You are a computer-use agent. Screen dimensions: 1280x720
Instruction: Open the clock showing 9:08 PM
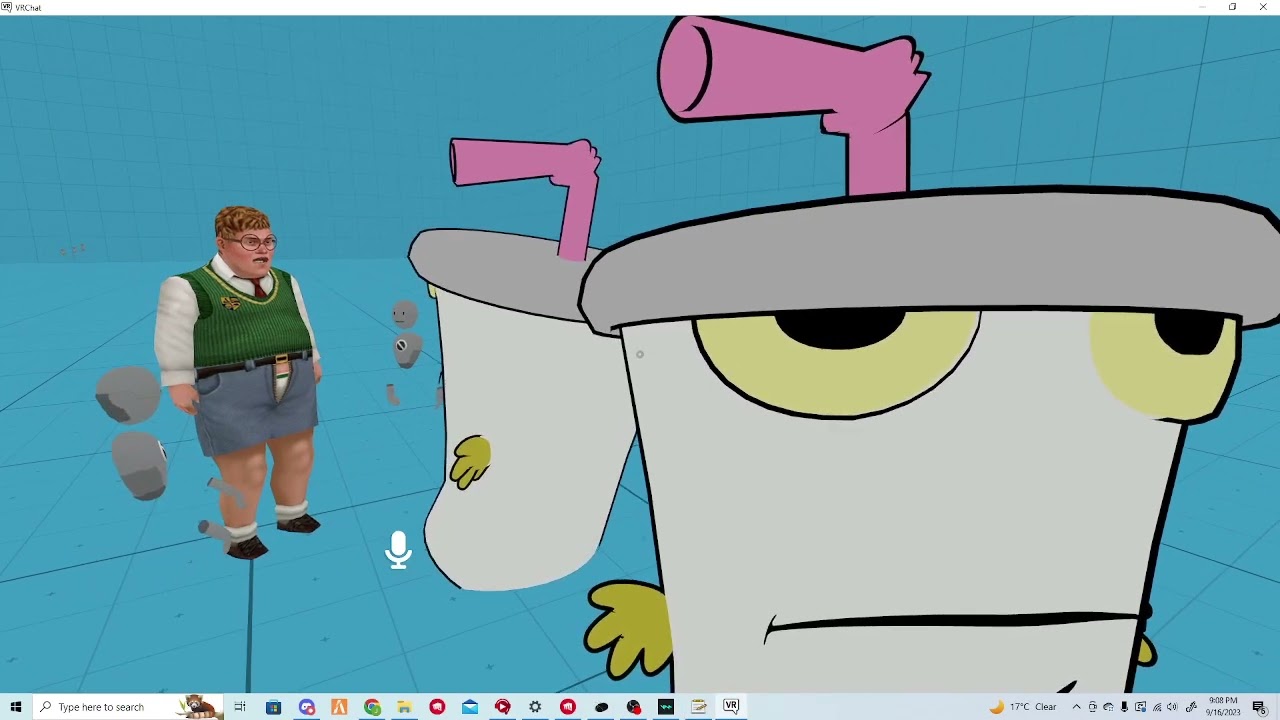[x=1223, y=707]
